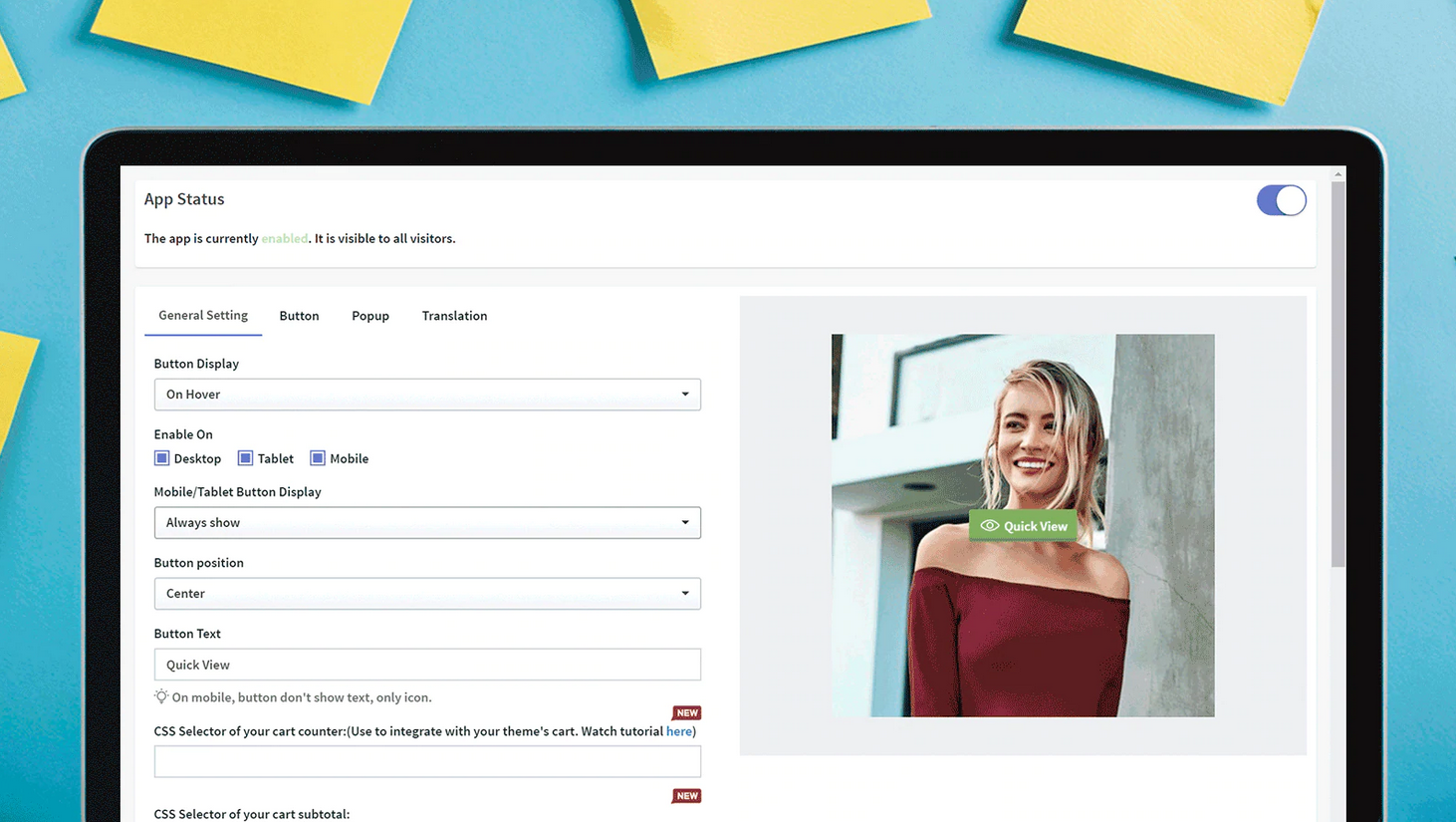The width and height of the screenshot is (1456, 822).
Task: Open the Button position dropdown
Action: [x=427, y=594]
